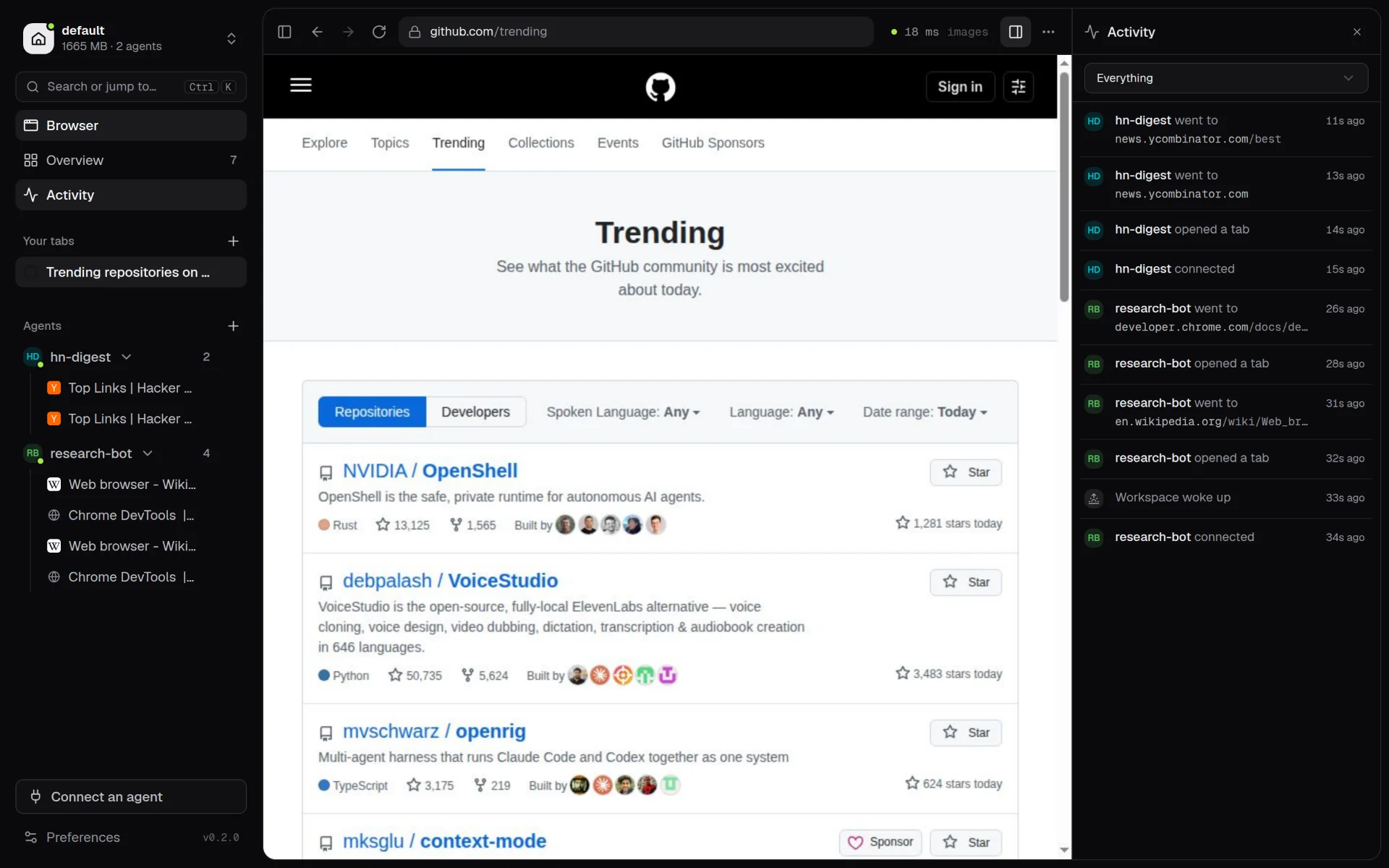Image resolution: width=1389 pixels, height=868 pixels.
Task: Open first Web browser - Wiki tab
Action: coord(132,485)
